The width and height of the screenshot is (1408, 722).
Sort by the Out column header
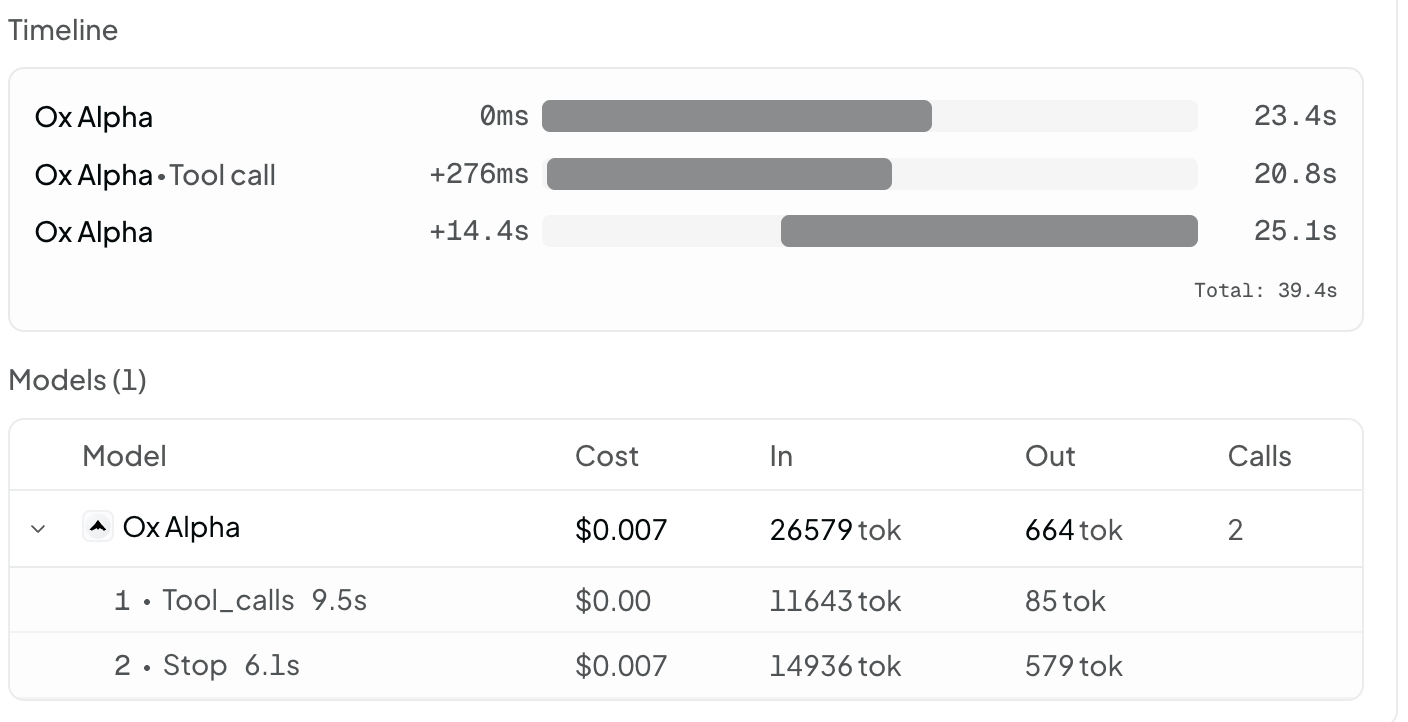(1050, 456)
